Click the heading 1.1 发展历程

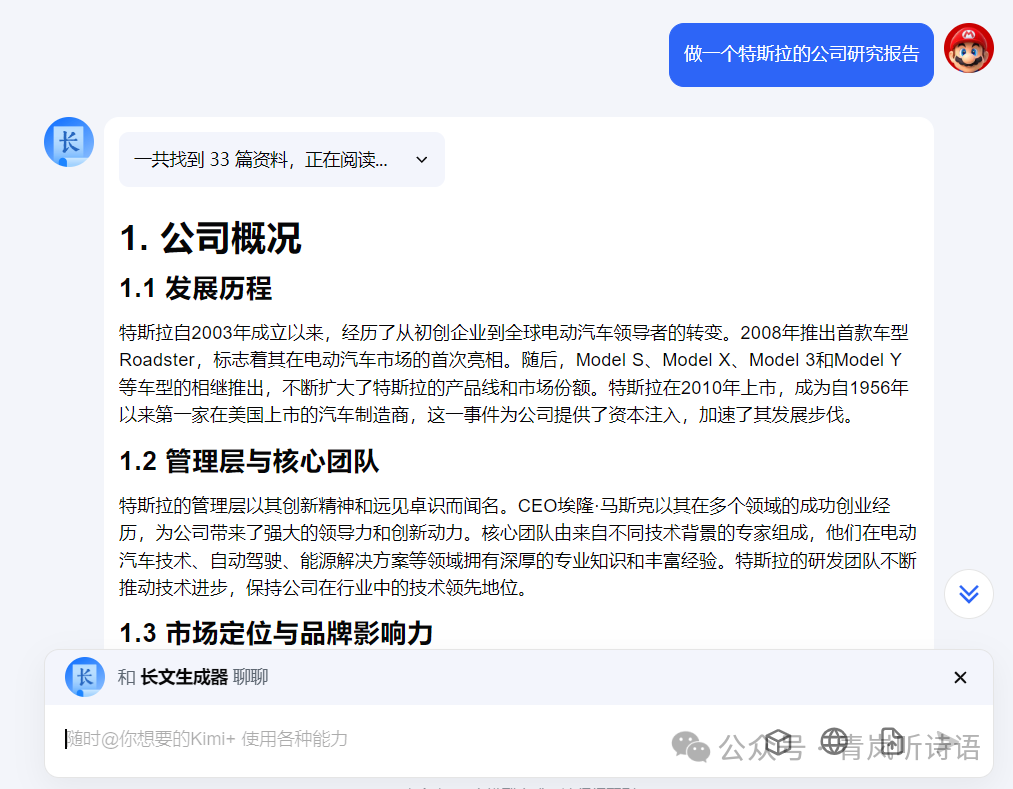pyautogui.click(x=196, y=288)
